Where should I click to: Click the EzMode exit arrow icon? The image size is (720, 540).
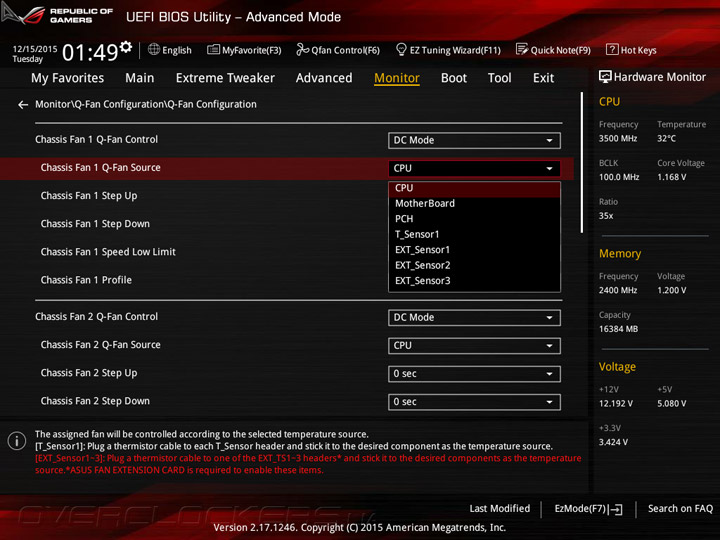[616, 509]
